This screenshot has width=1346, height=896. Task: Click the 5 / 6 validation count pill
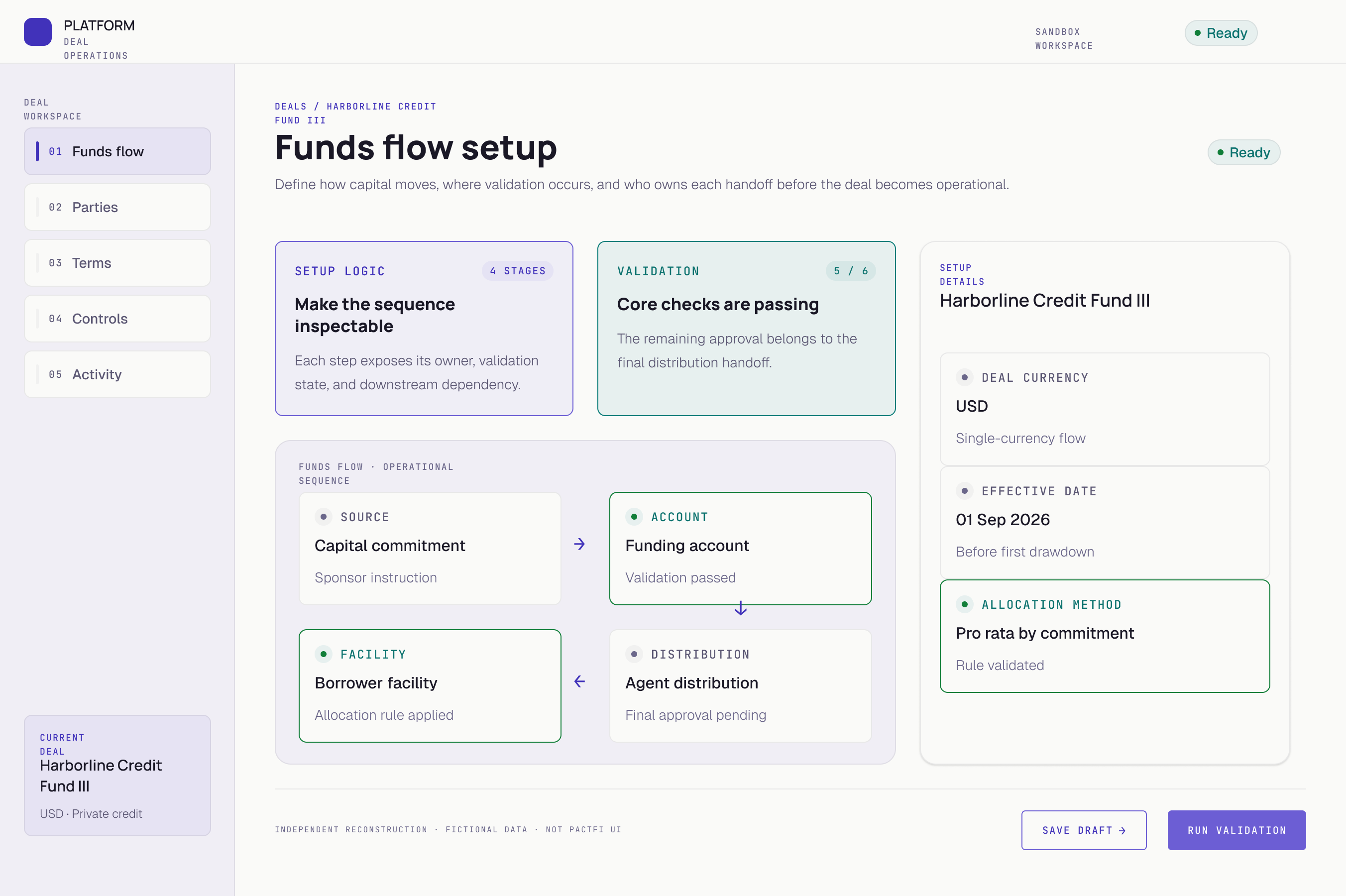coord(851,271)
